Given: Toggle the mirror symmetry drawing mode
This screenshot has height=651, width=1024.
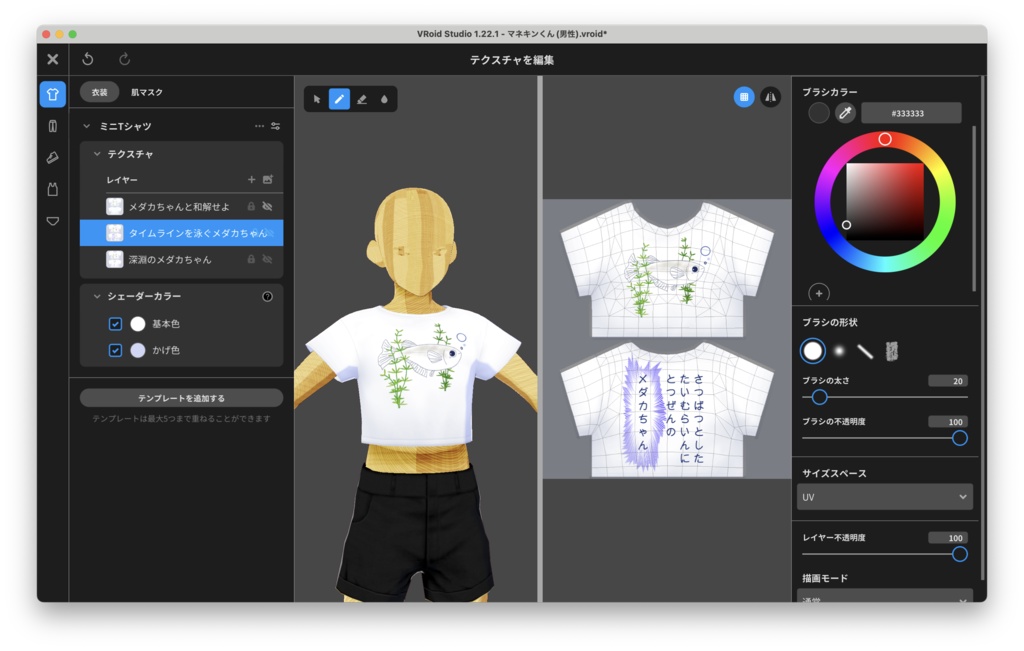Looking at the screenshot, I should 771,97.
